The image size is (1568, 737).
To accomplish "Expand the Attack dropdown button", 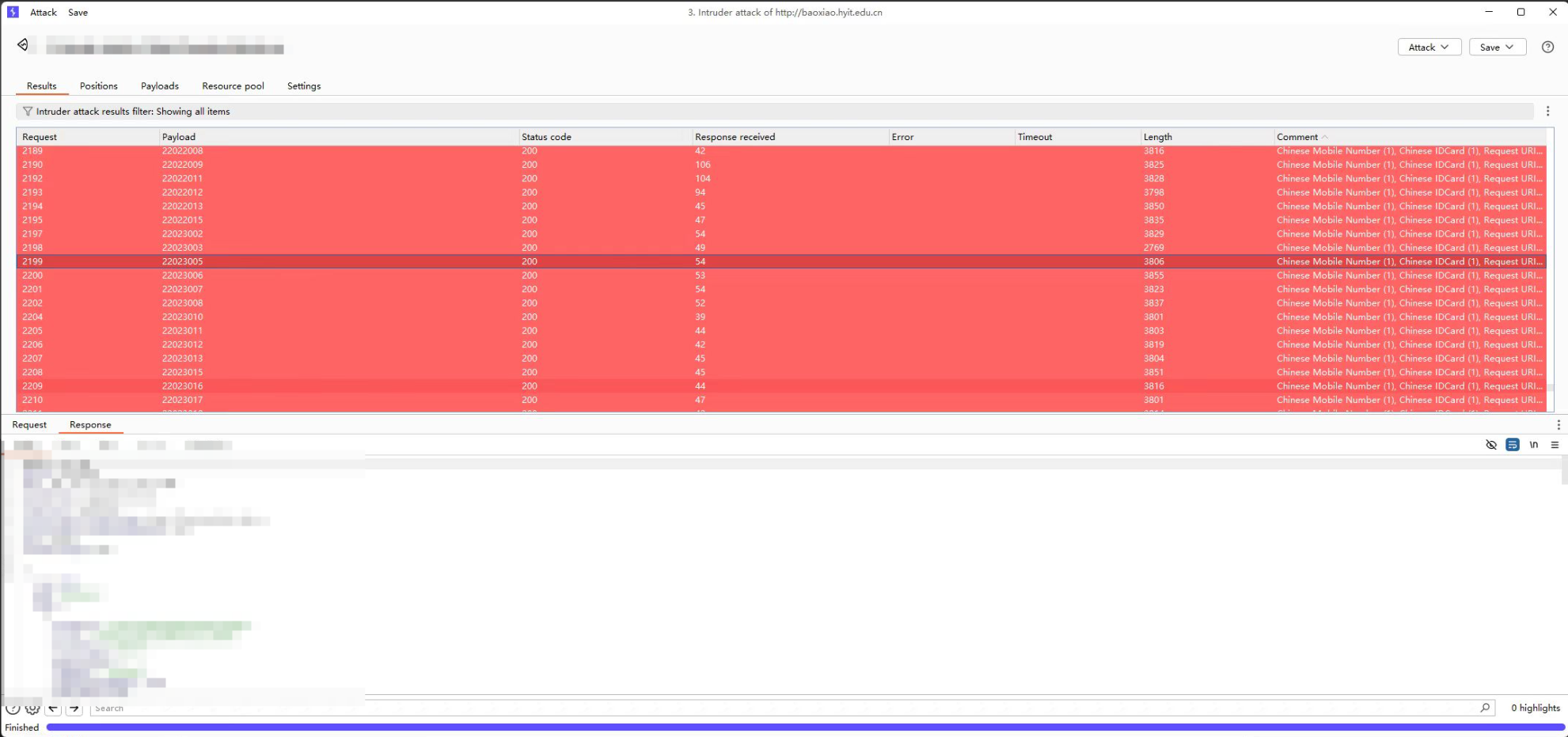I will (x=1429, y=47).
